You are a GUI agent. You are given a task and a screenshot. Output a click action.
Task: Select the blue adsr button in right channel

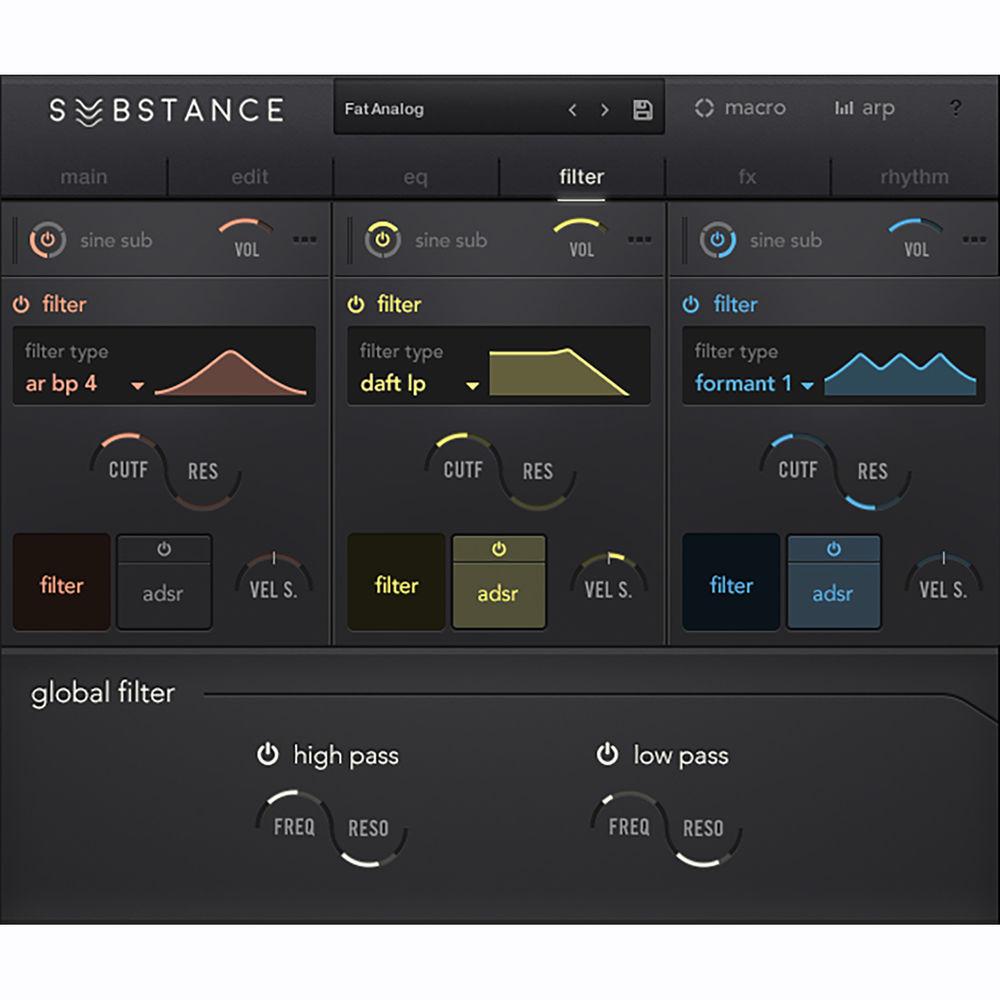(x=833, y=592)
